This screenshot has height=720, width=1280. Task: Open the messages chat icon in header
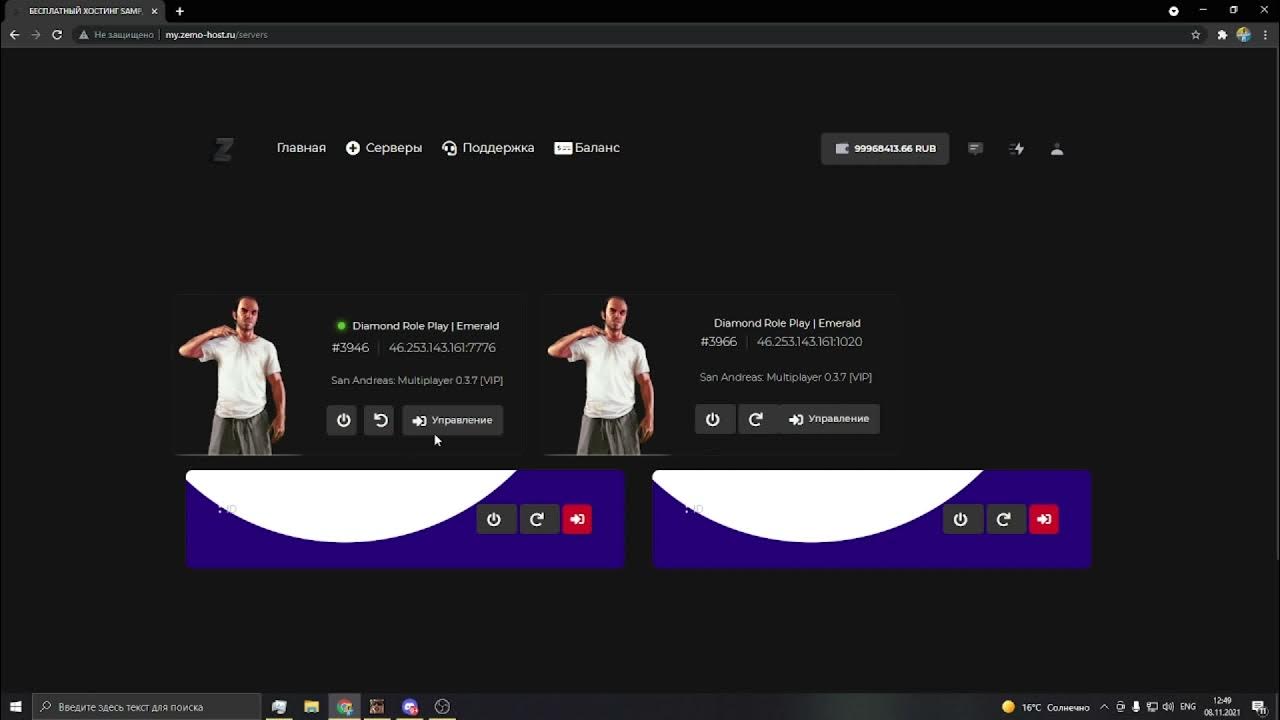(975, 149)
